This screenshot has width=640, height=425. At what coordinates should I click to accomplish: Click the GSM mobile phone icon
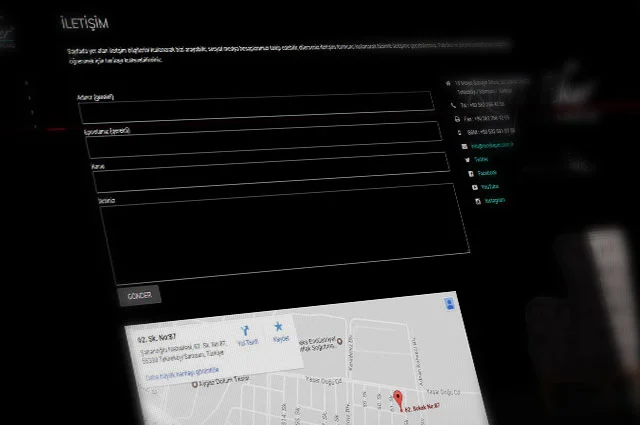(x=460, y=133)
